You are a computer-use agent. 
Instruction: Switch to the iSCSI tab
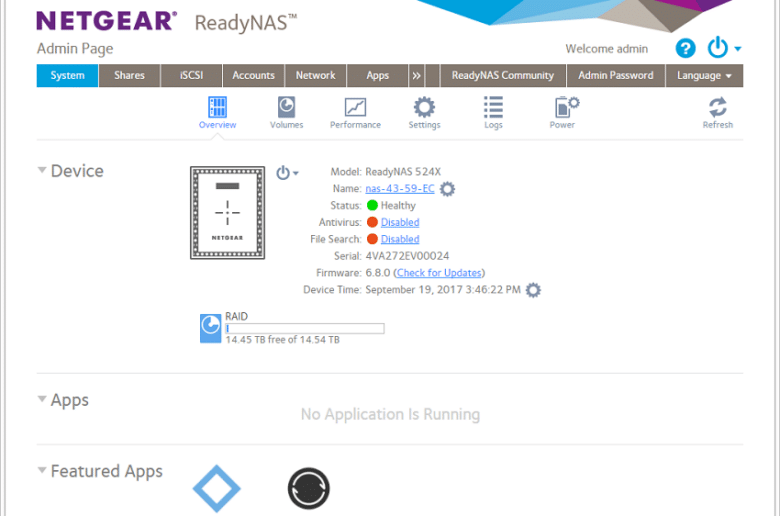pos(192,76)
